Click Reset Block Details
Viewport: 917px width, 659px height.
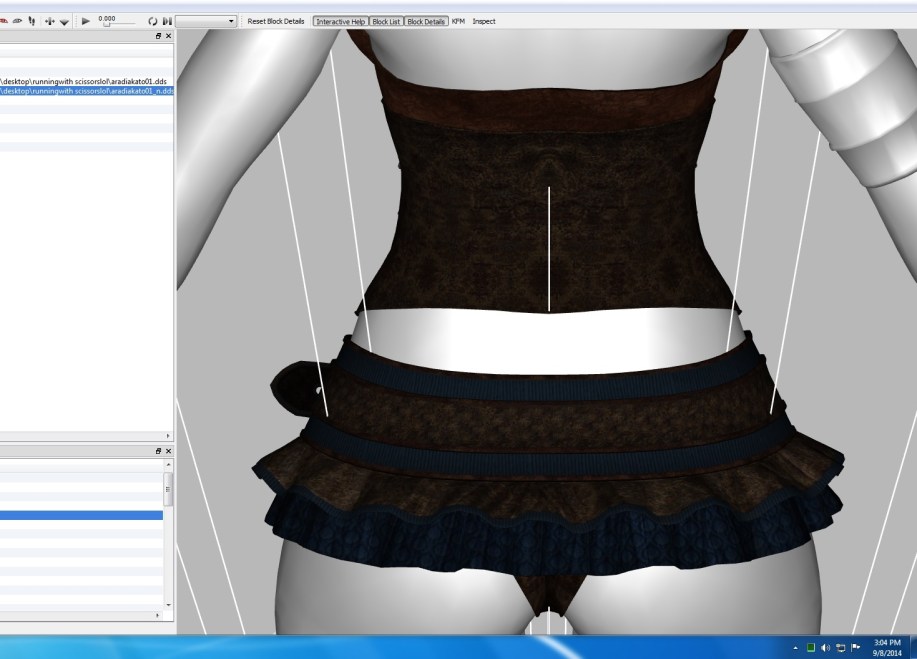pos(276,21)
